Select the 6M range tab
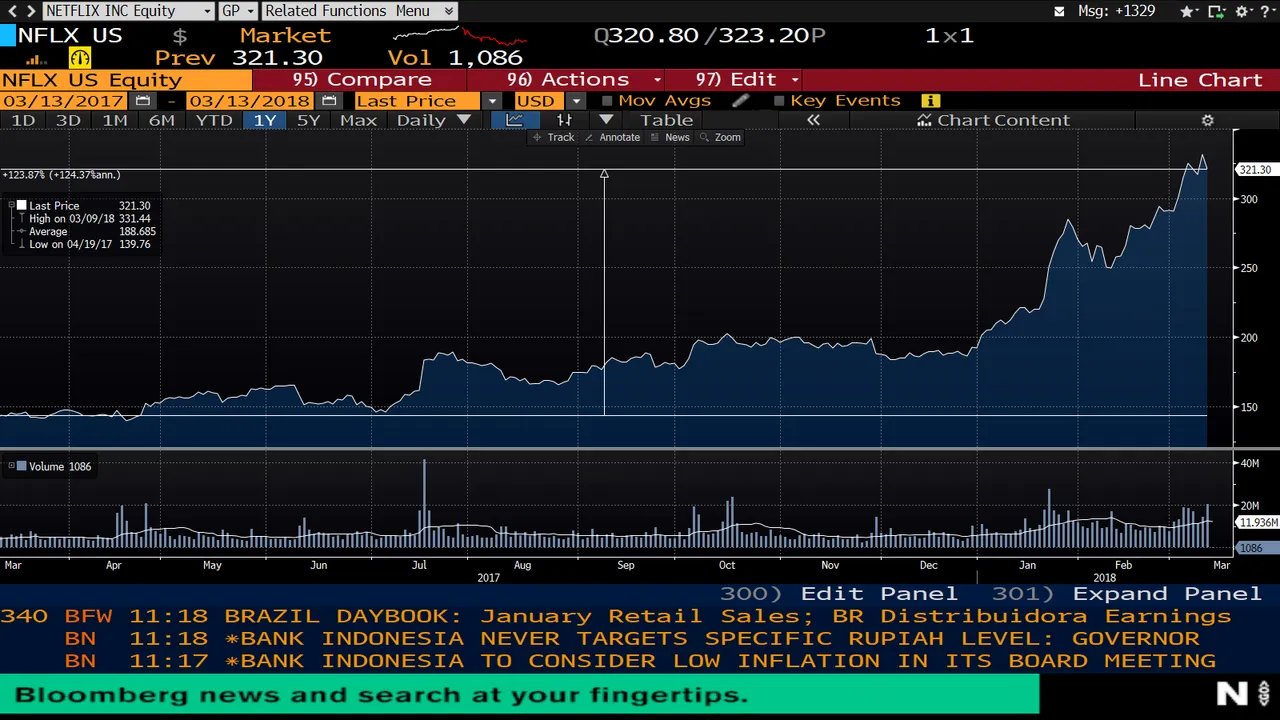Image resolution: width=1280 pixels, height=720 pixels. click(162, 120)
